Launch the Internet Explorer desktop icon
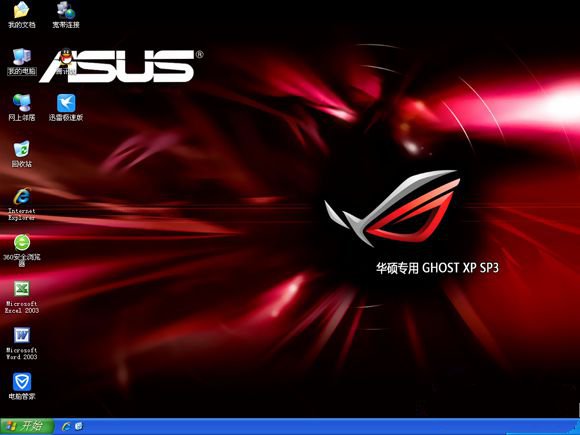 pyautogui.click(x=21, y=204)
